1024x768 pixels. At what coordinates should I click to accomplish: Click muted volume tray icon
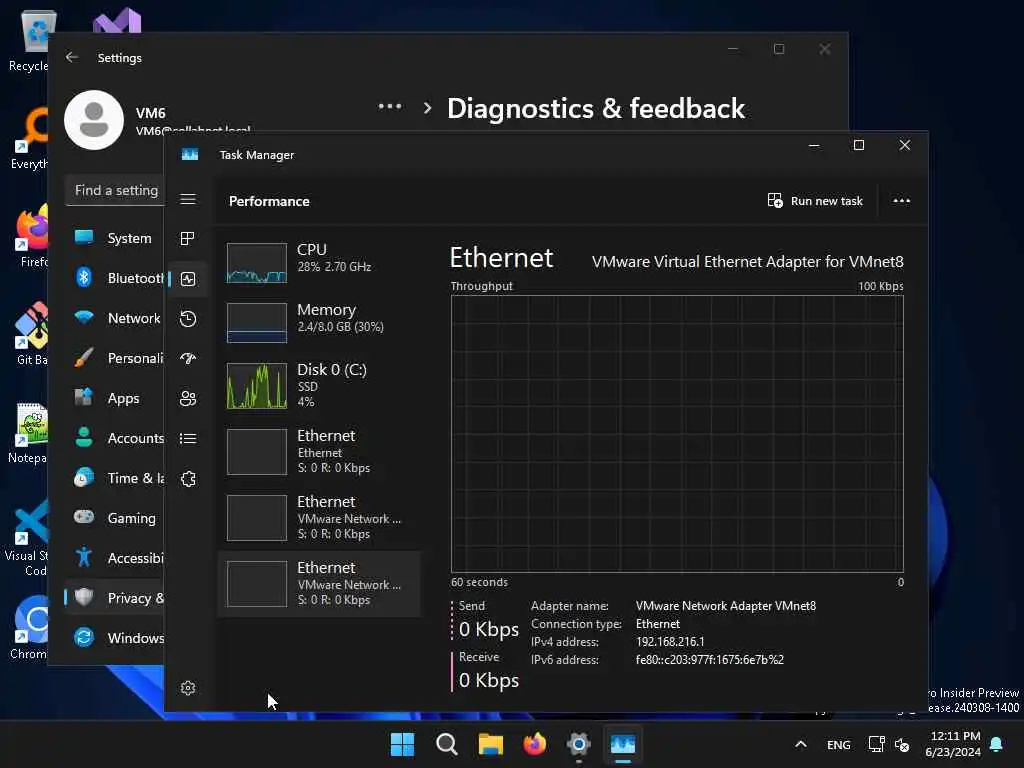(x=902, y=744)
